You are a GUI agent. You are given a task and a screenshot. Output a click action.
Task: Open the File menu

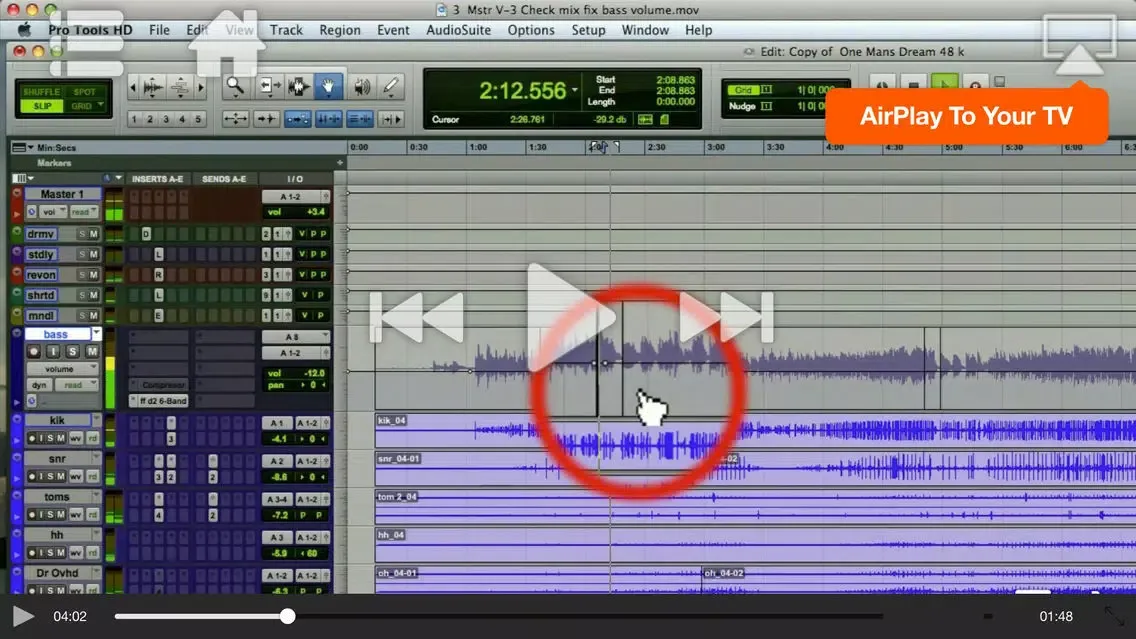159,30
